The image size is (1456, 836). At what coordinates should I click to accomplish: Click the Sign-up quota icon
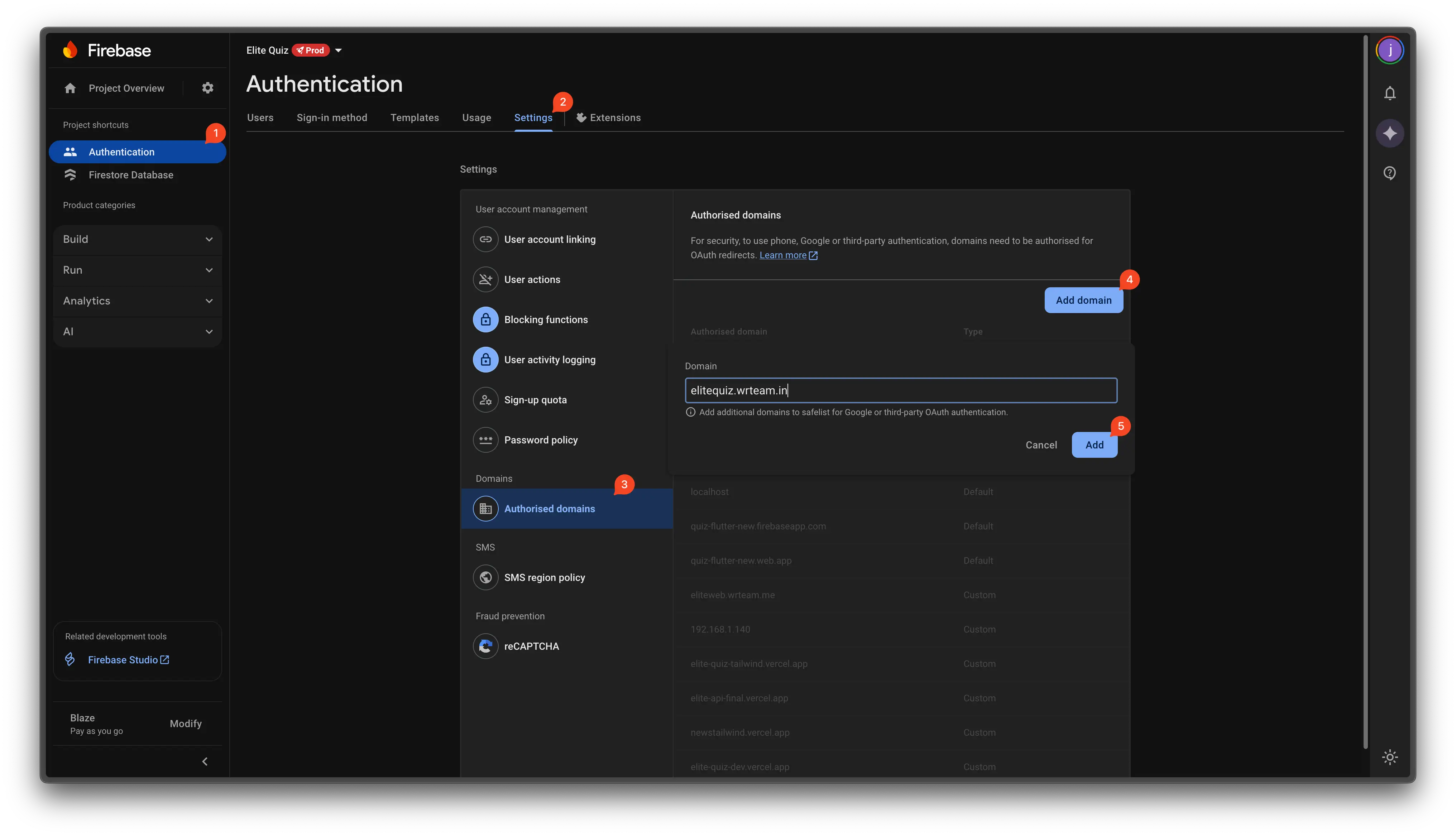(485, 400)
